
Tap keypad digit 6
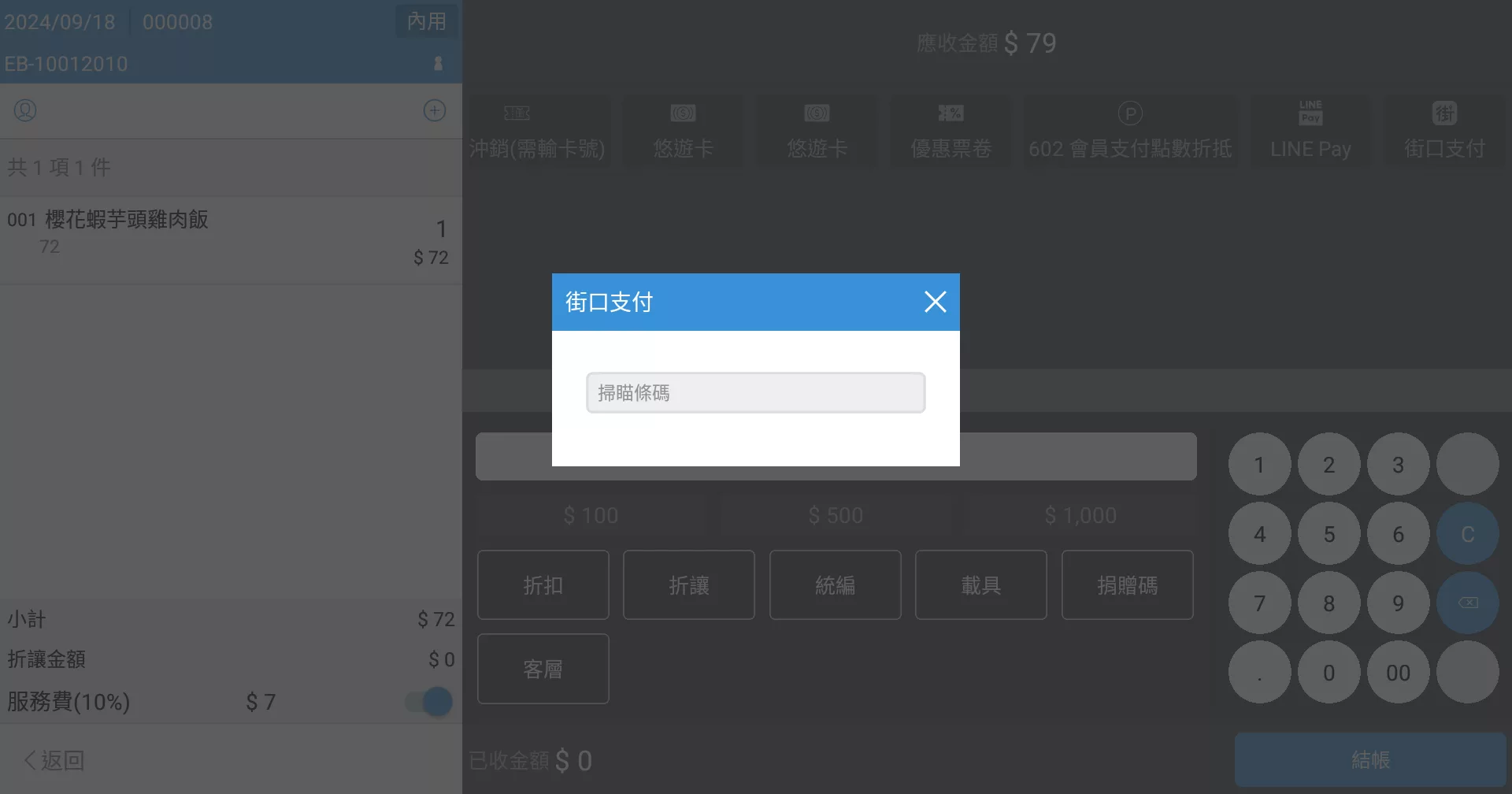(1398, 534)
